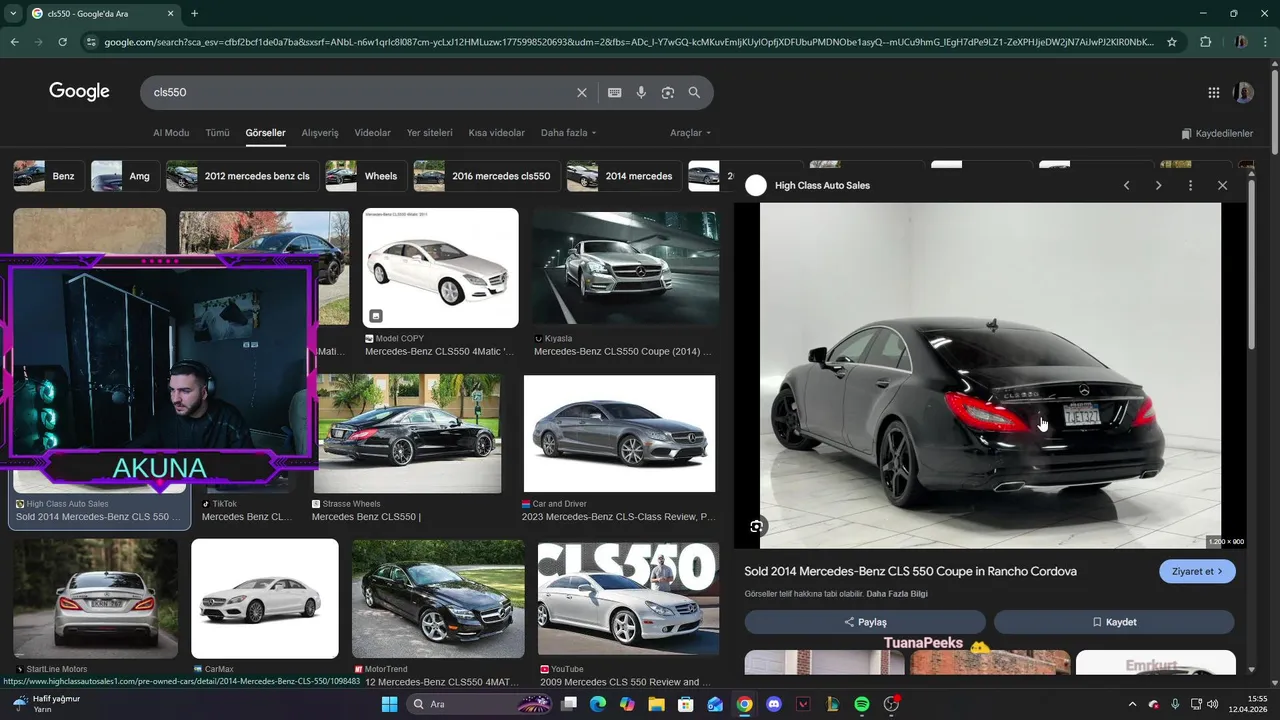Start a voice search with the microphone
1280x720 pixels.
(641, 92)
